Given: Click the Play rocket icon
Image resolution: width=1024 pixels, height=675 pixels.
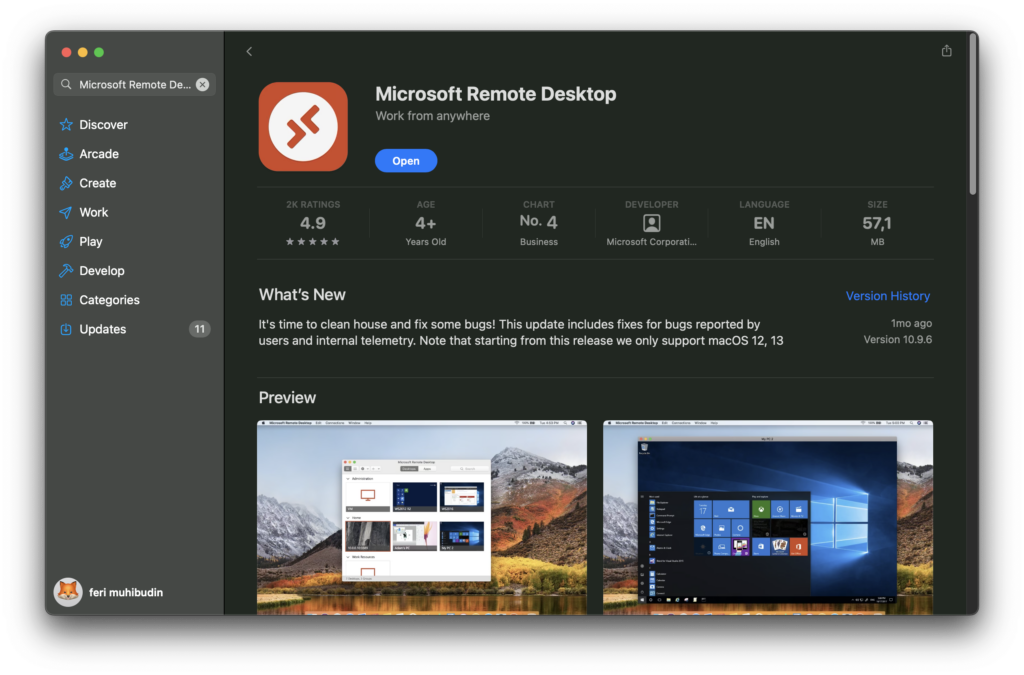Looking at the screenshot, I should tap(66, 242).
